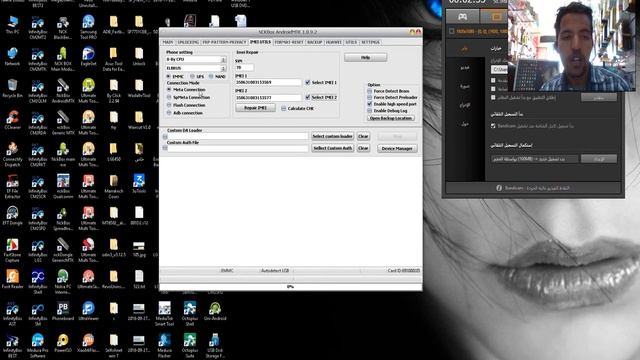Open the Recycle Bin icon
This screenshot has height=360, width=640.
(x=12, y=88)
